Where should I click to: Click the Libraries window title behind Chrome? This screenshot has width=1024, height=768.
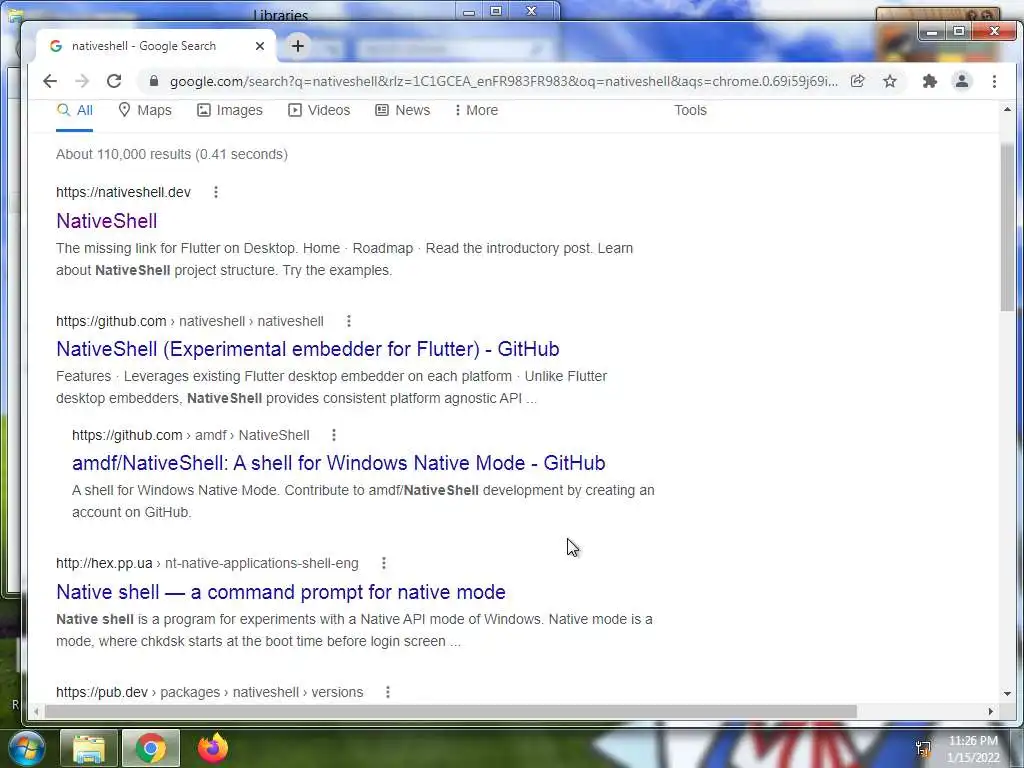pos(281,14)
